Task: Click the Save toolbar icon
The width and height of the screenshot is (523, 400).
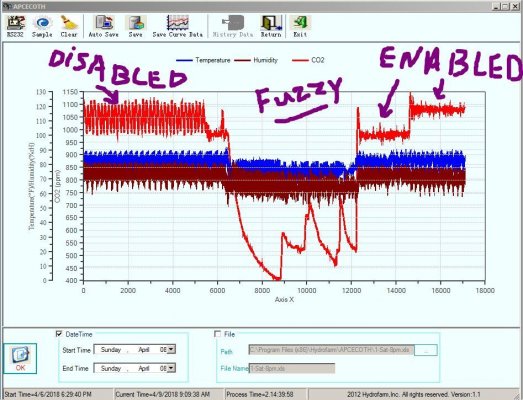Action: (135, 26)
